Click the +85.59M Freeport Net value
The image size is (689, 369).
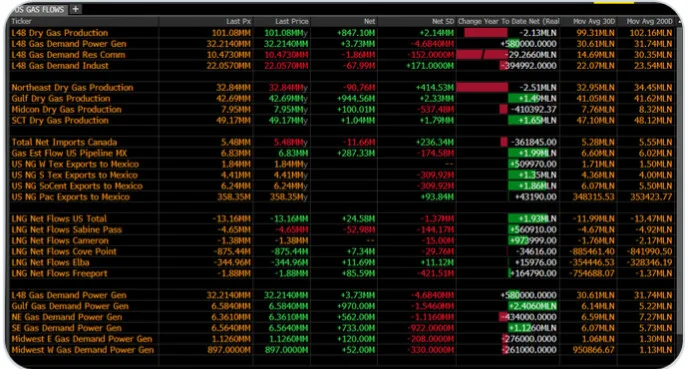pos(358,273)
